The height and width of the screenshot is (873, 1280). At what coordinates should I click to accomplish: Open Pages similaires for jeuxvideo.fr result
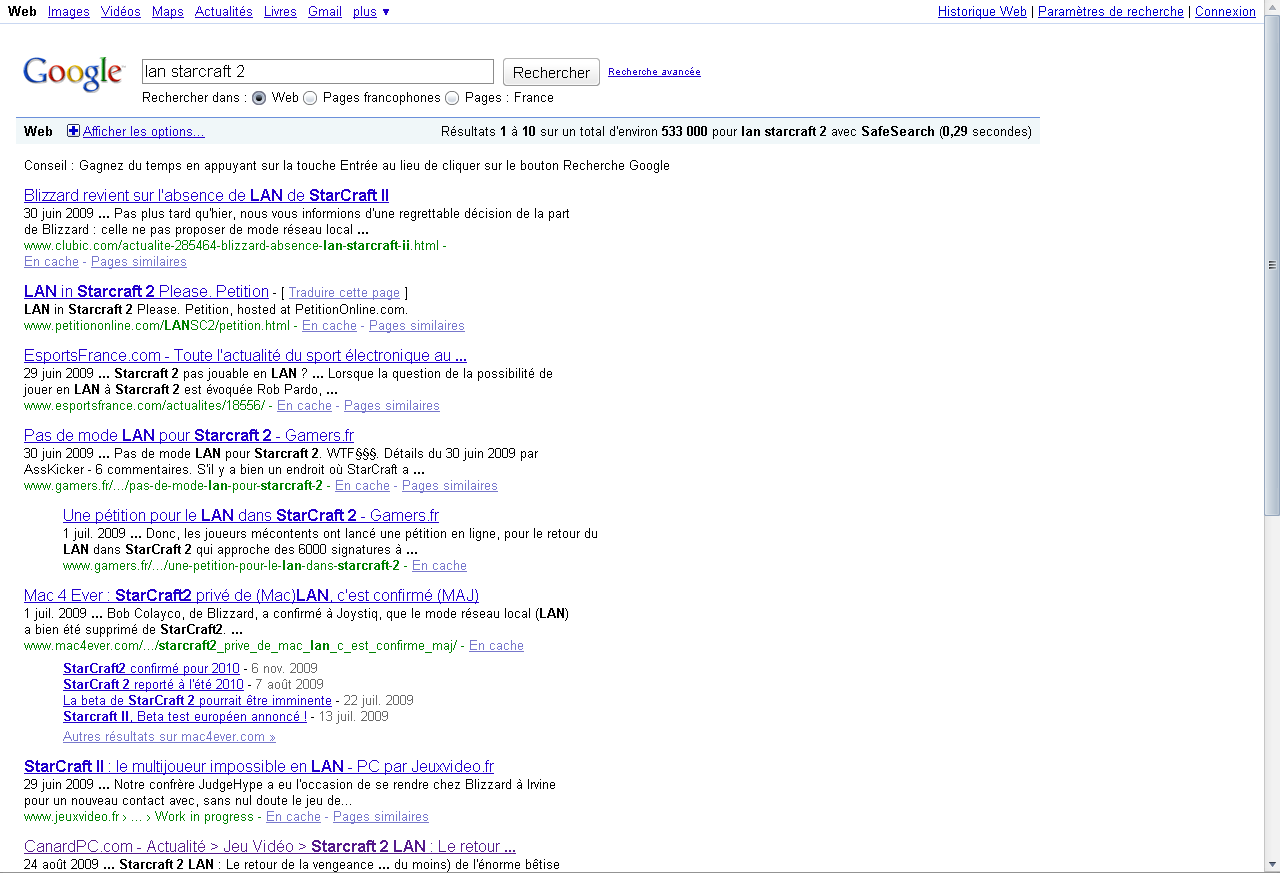click(381, 817)
